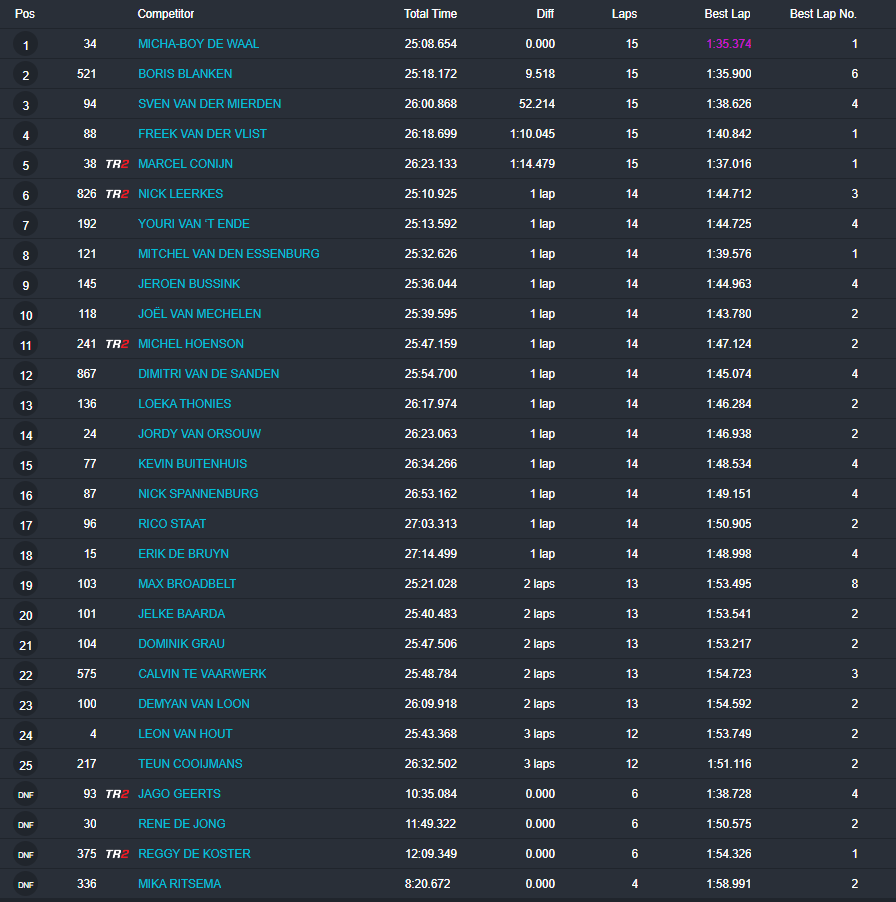This screenshot has width=896, height=902.
Task: Click the DNF badge for Mika Ritsema
Action: [x=26, y=885]
